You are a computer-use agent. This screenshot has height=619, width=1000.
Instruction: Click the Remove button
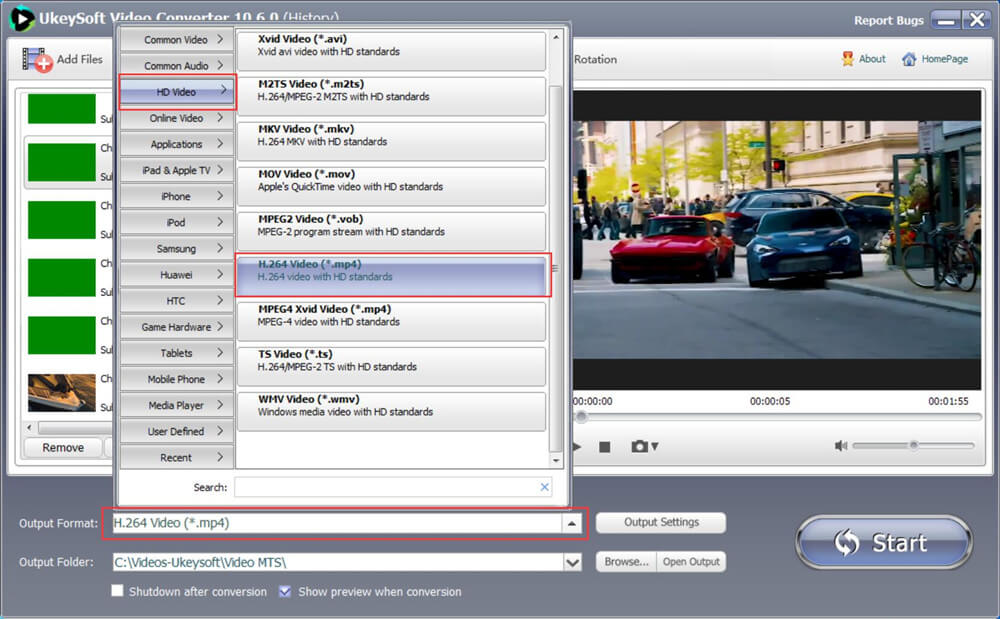tap(62, 448)
